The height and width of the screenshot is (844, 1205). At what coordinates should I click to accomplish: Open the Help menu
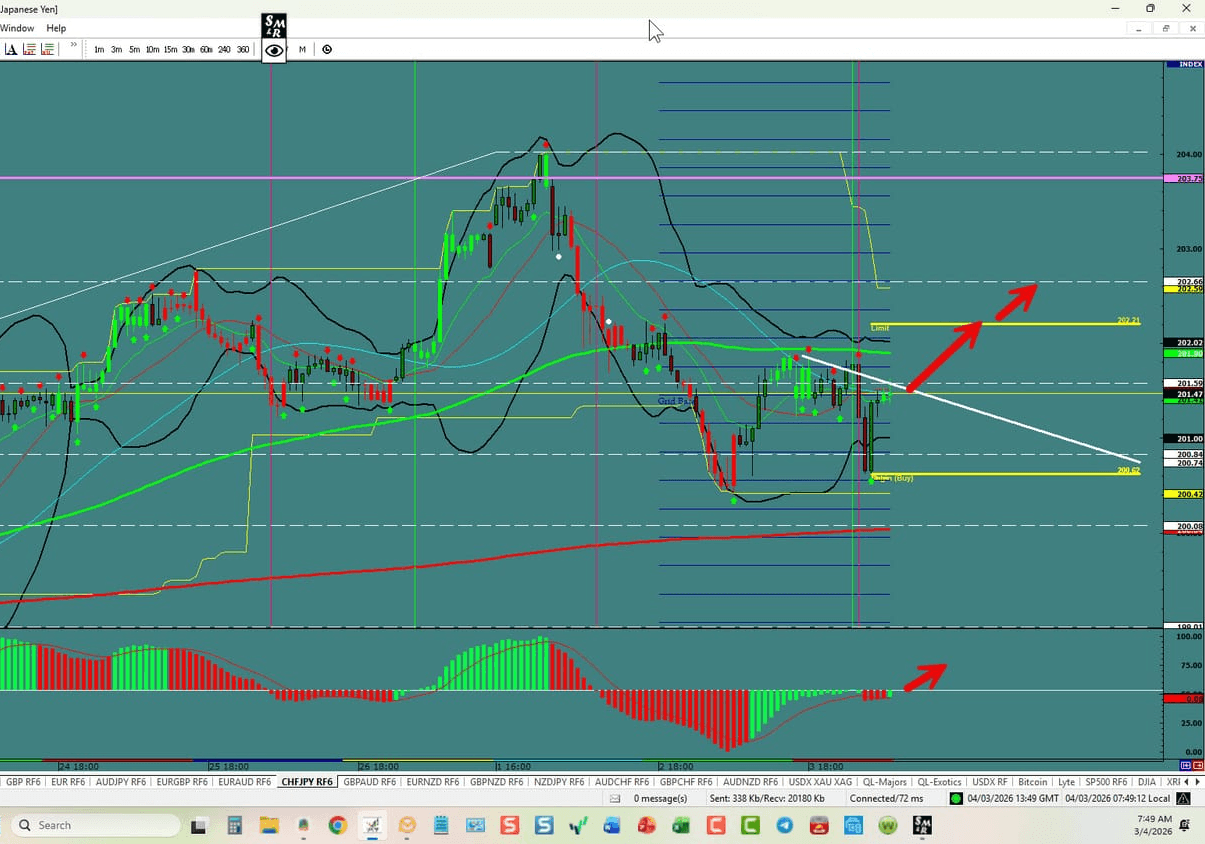point(56,28)
